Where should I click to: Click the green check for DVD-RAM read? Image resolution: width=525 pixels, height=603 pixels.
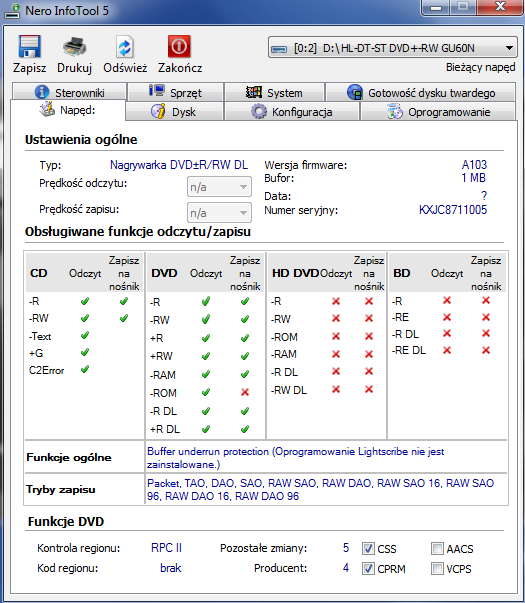[206, 374]
